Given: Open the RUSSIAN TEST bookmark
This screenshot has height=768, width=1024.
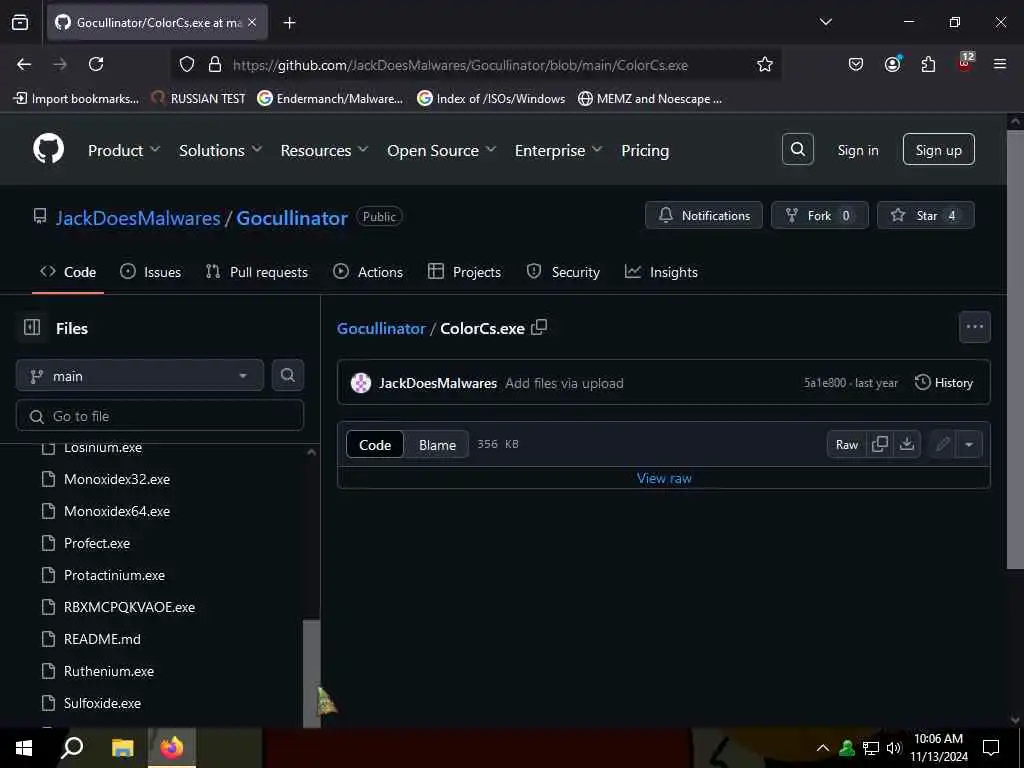Looking at the screenshot, I should [199, 99].
